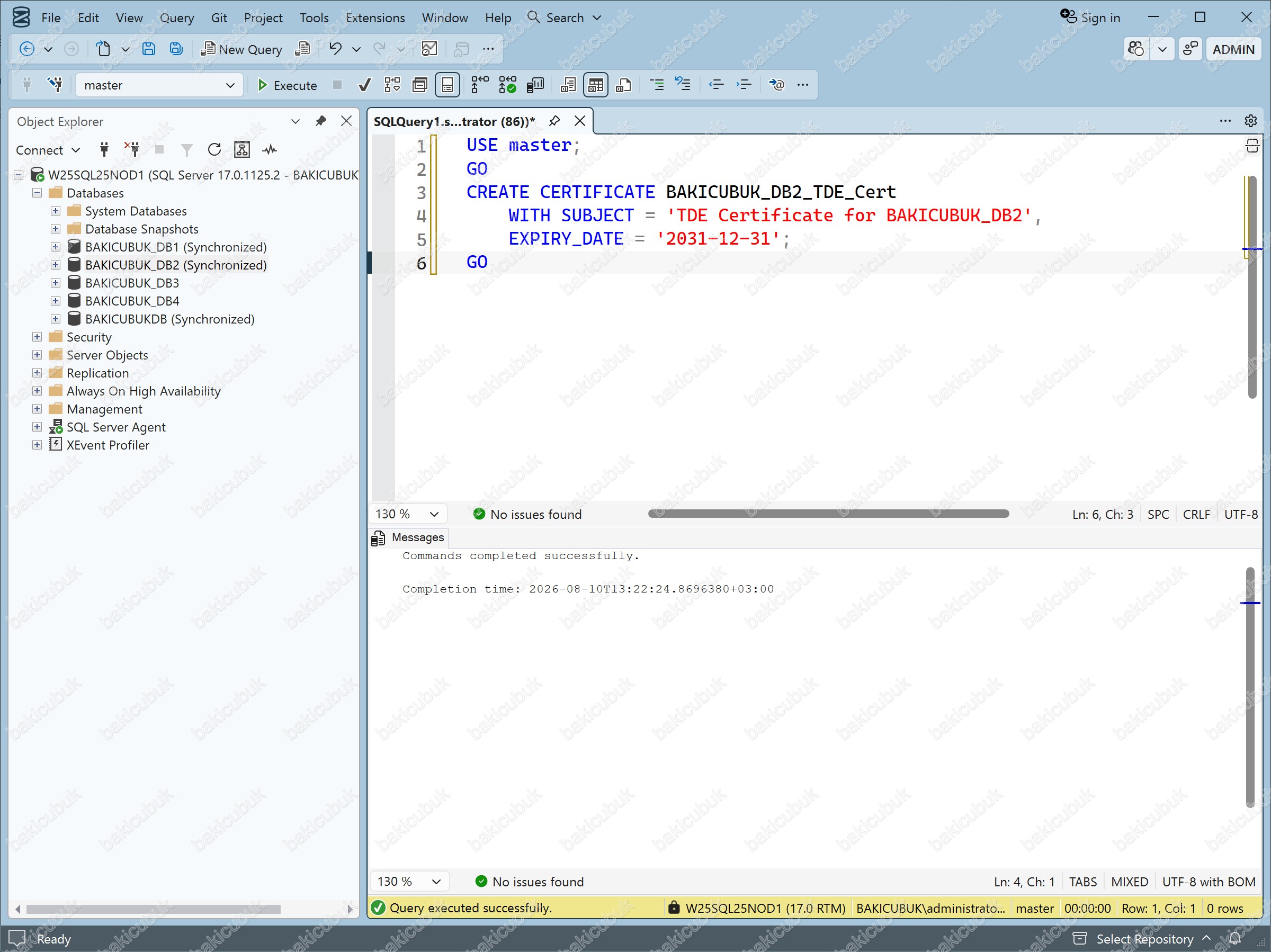Open the Extensions menu
The height and width of the screenshot is (952, 1271).
[x=375, y=18]
